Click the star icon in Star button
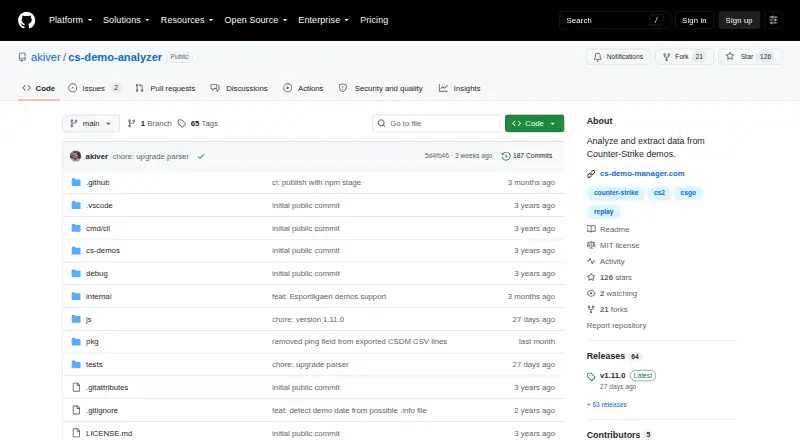This screenshot has width=800, height=440. coord(730,57)
